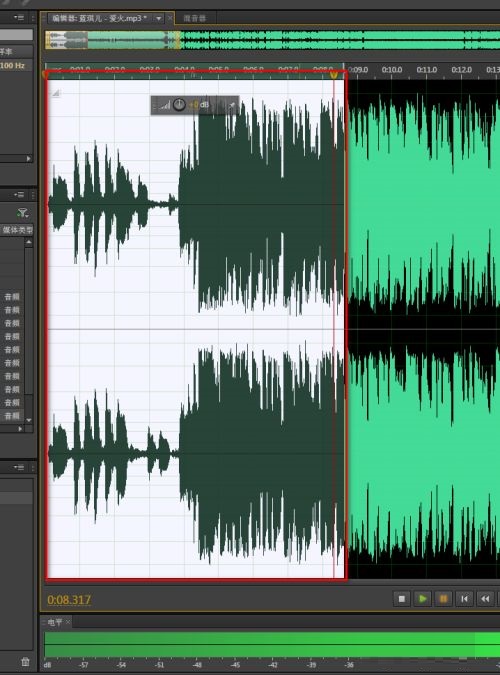500x675 pixels.
Task: Jump to previous marker with skip-back button
Action: point(464,599)
